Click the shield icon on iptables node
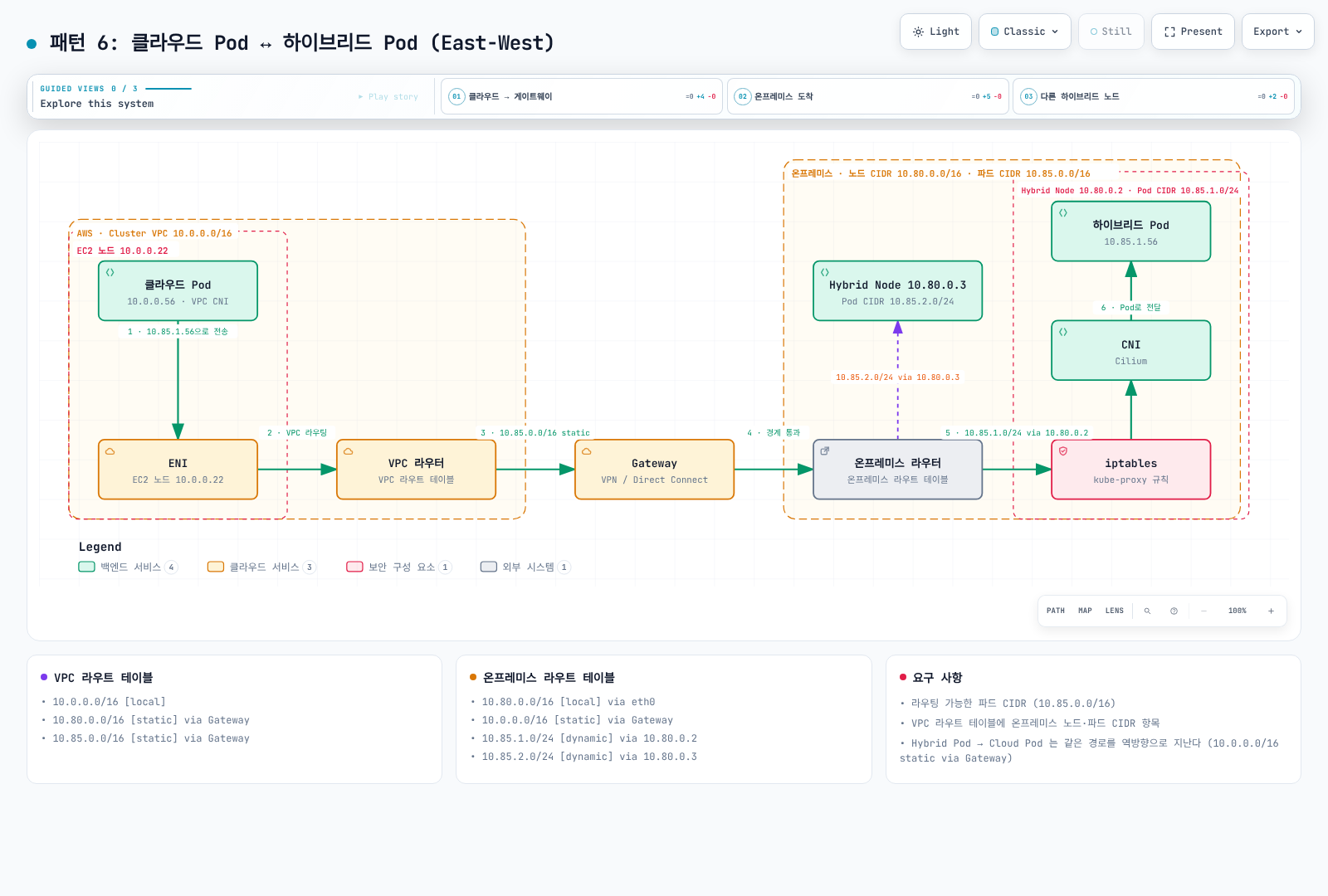Viewport: 1328px width, 896px height. [x=1063, y=451]
